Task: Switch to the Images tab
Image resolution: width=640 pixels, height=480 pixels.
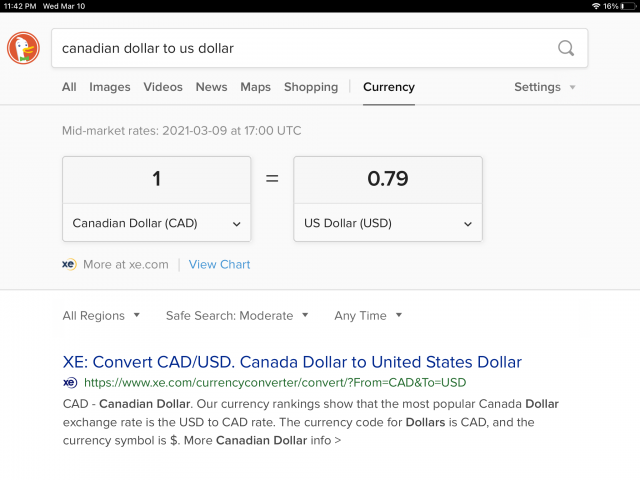Action: coord(110,87)
